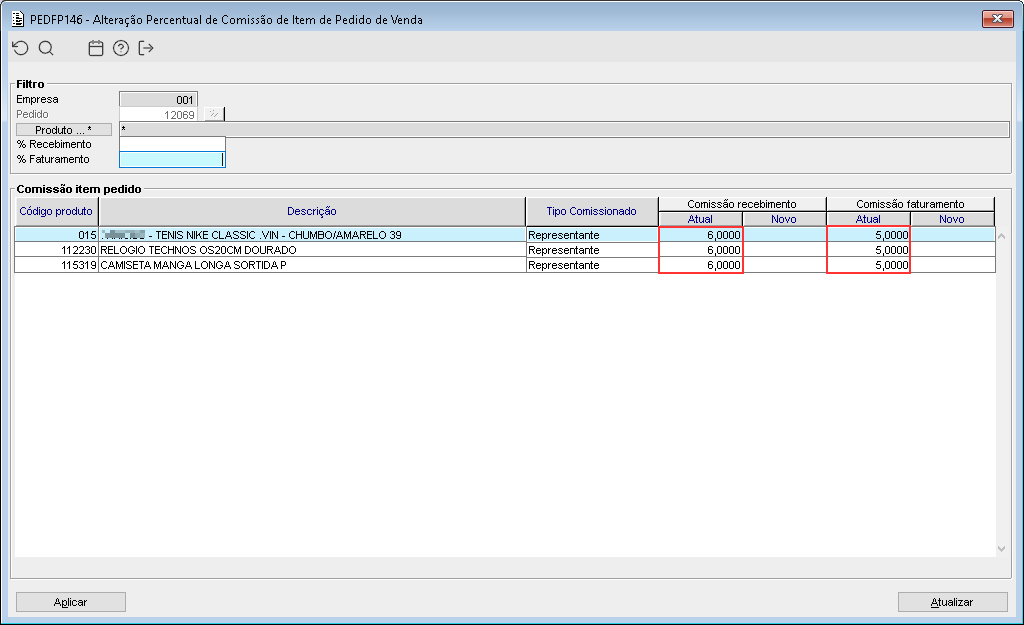Click recebimento Novo cell in TENIS NIKE row
Screen dimensions: 1024x625
(x=784, y=235)
